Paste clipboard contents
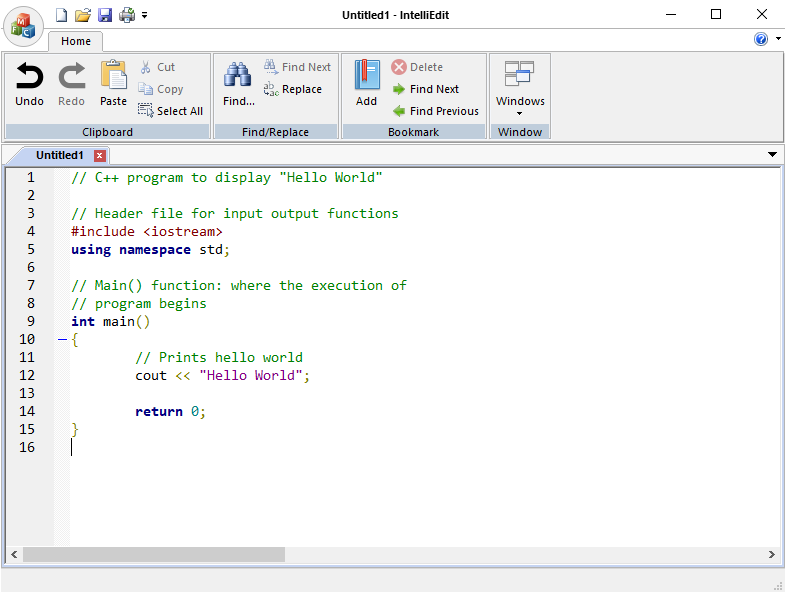786x593 pixels. (113, 83)
